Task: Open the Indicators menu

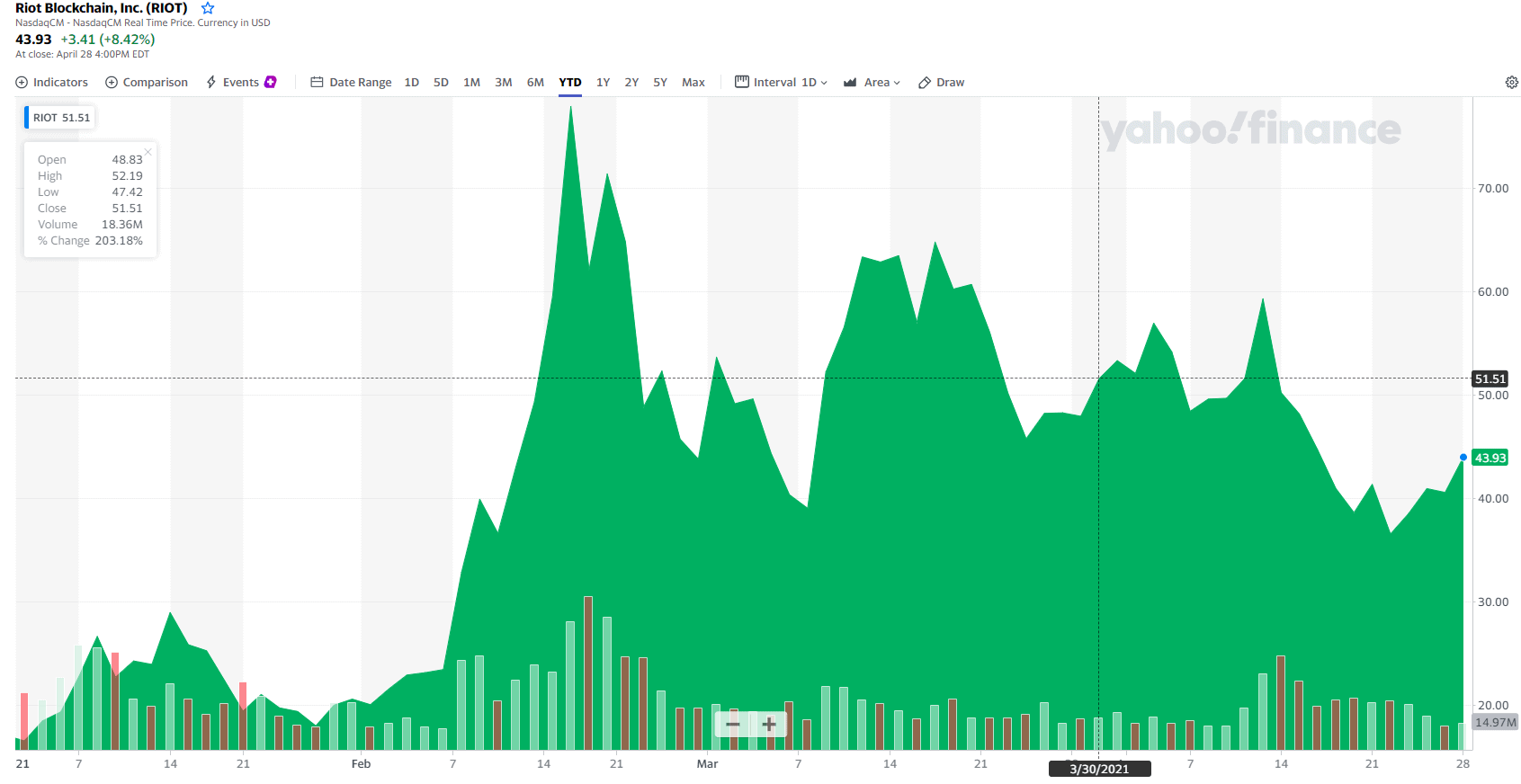Action: pos(52,82)
